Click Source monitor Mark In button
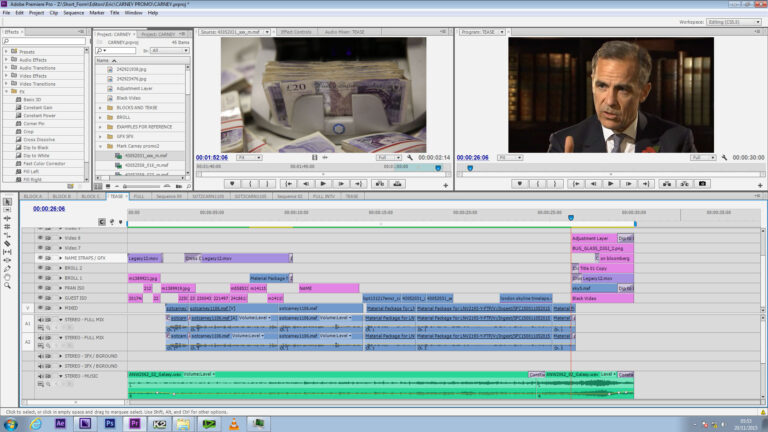 click(250, 184)
